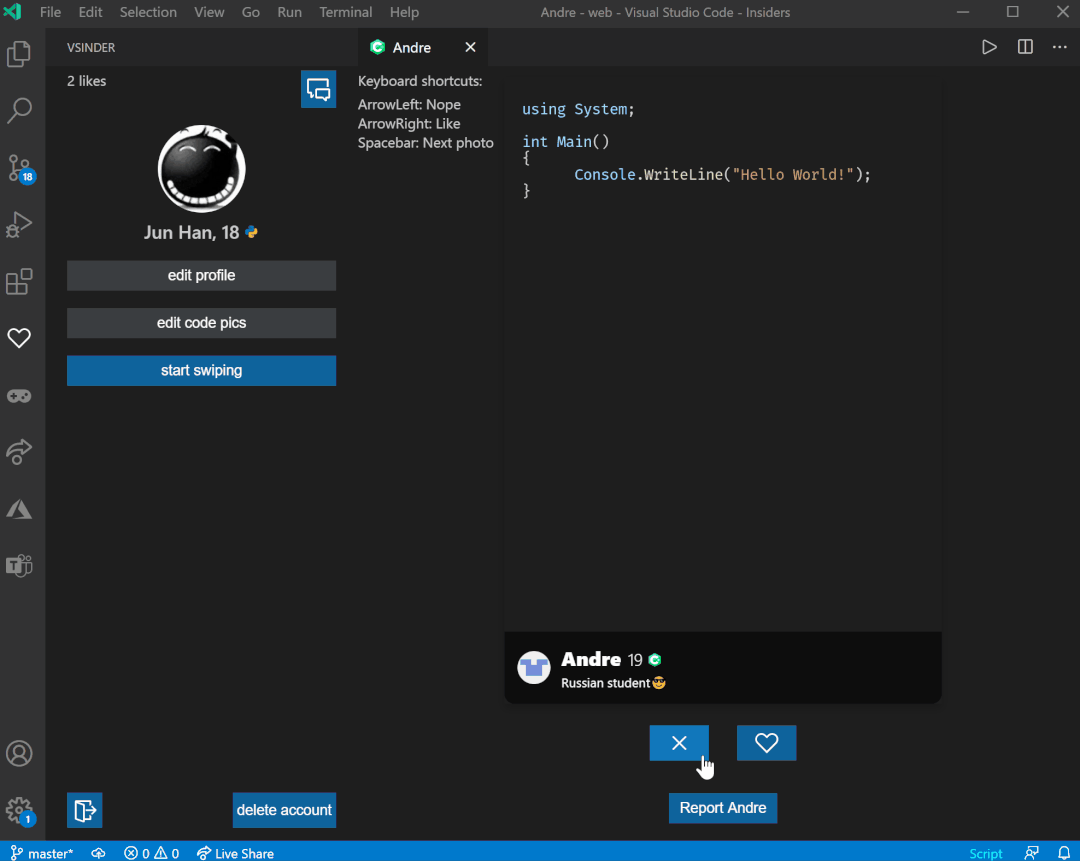The image size is (1080, 861).
Task: Open the Live Share view in activity bar
Action: [x=19, y=452]
